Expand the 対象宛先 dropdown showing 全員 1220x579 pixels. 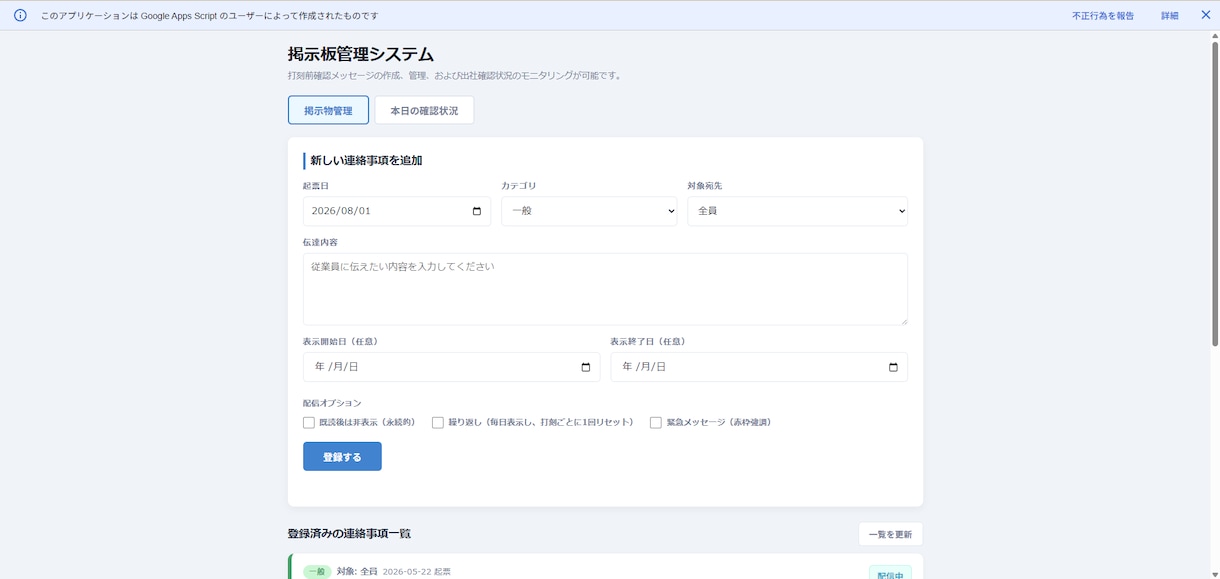[x=797, y=211]
